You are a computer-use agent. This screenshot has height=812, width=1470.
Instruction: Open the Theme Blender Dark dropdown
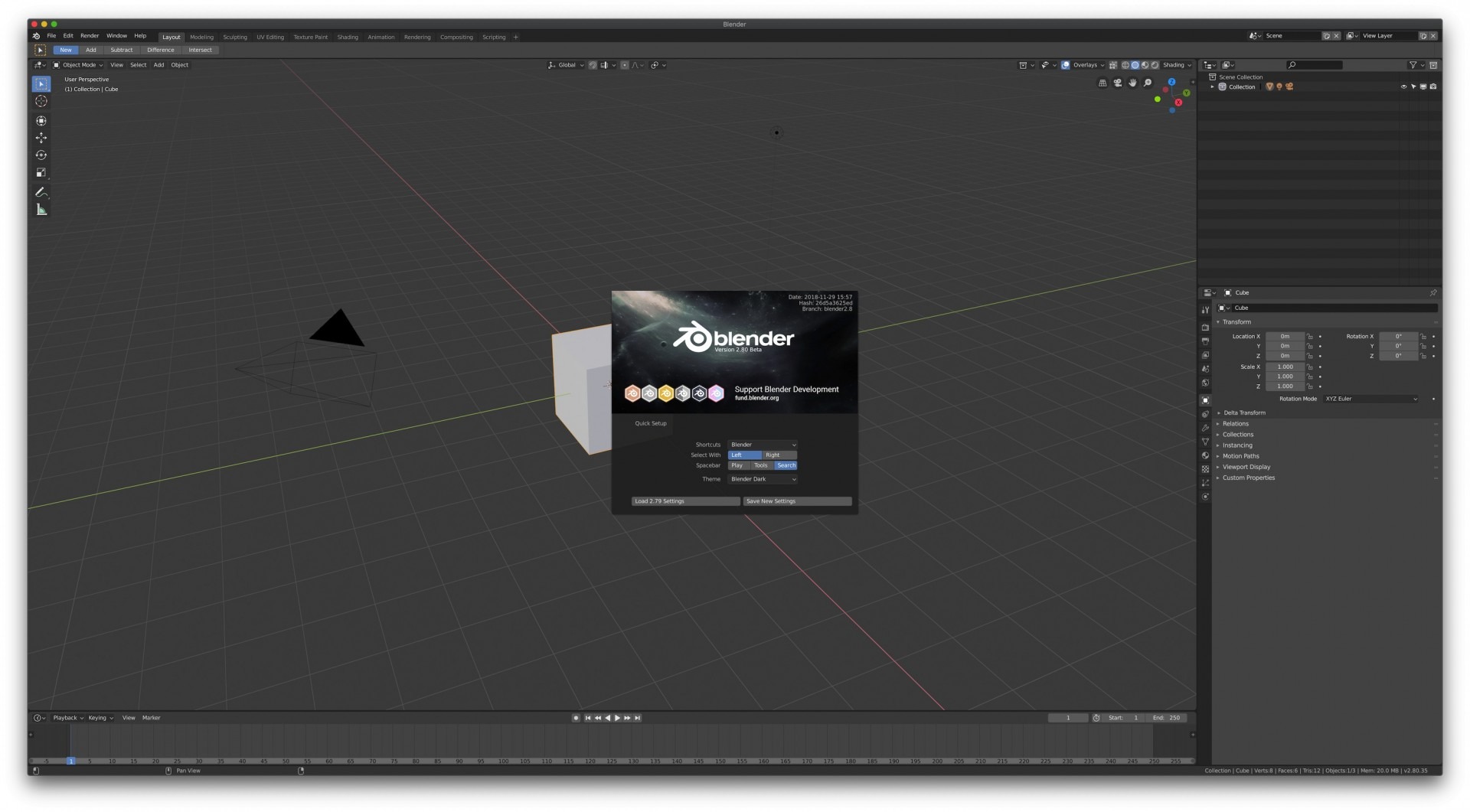763,479
